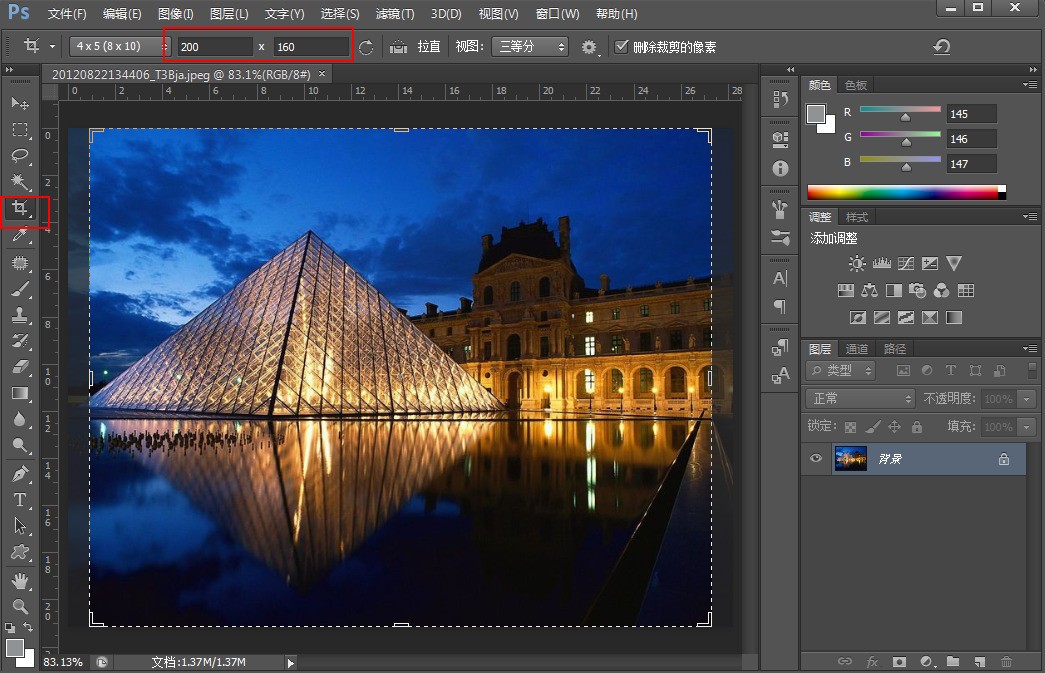The height and width of the screenshot is (673, 1045).
Task: Switch to the 通道 tab
Action: click(x=857, y=349)
